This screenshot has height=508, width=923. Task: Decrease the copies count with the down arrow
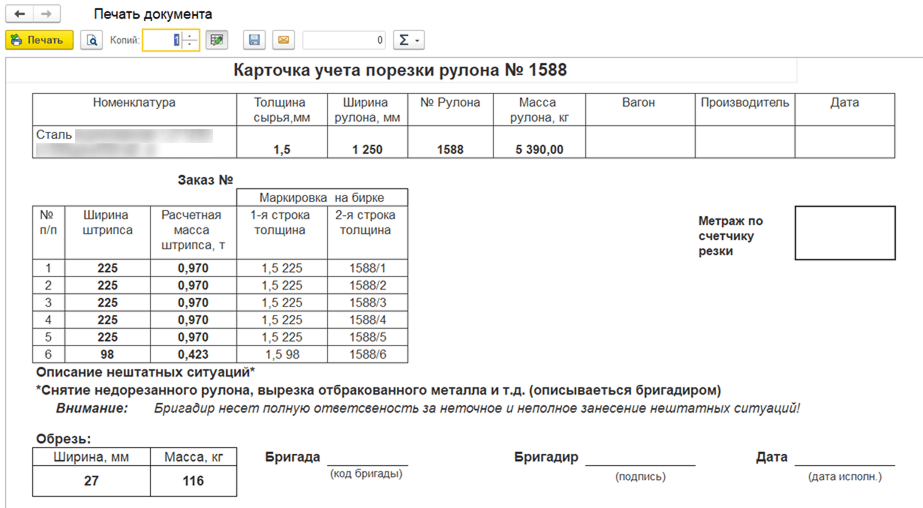click(x=190, y=45)
